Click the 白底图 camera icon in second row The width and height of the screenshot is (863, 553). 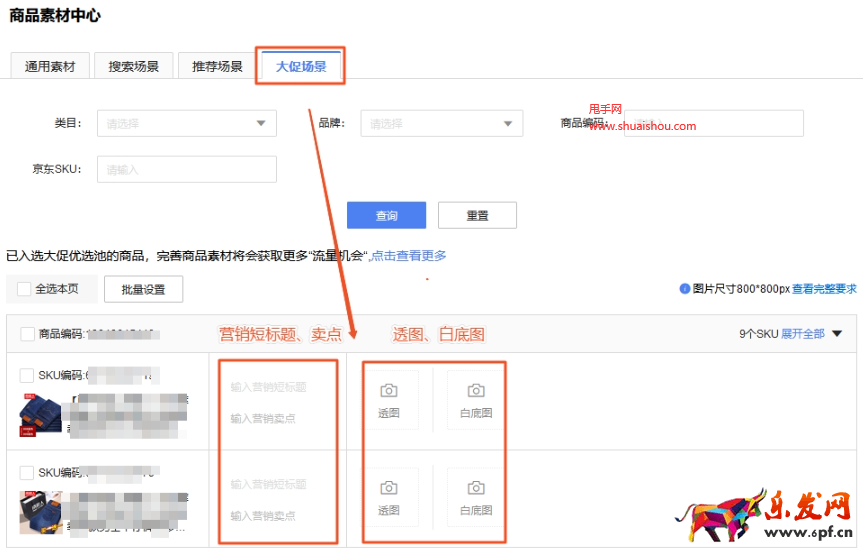(x=476, y=488)
